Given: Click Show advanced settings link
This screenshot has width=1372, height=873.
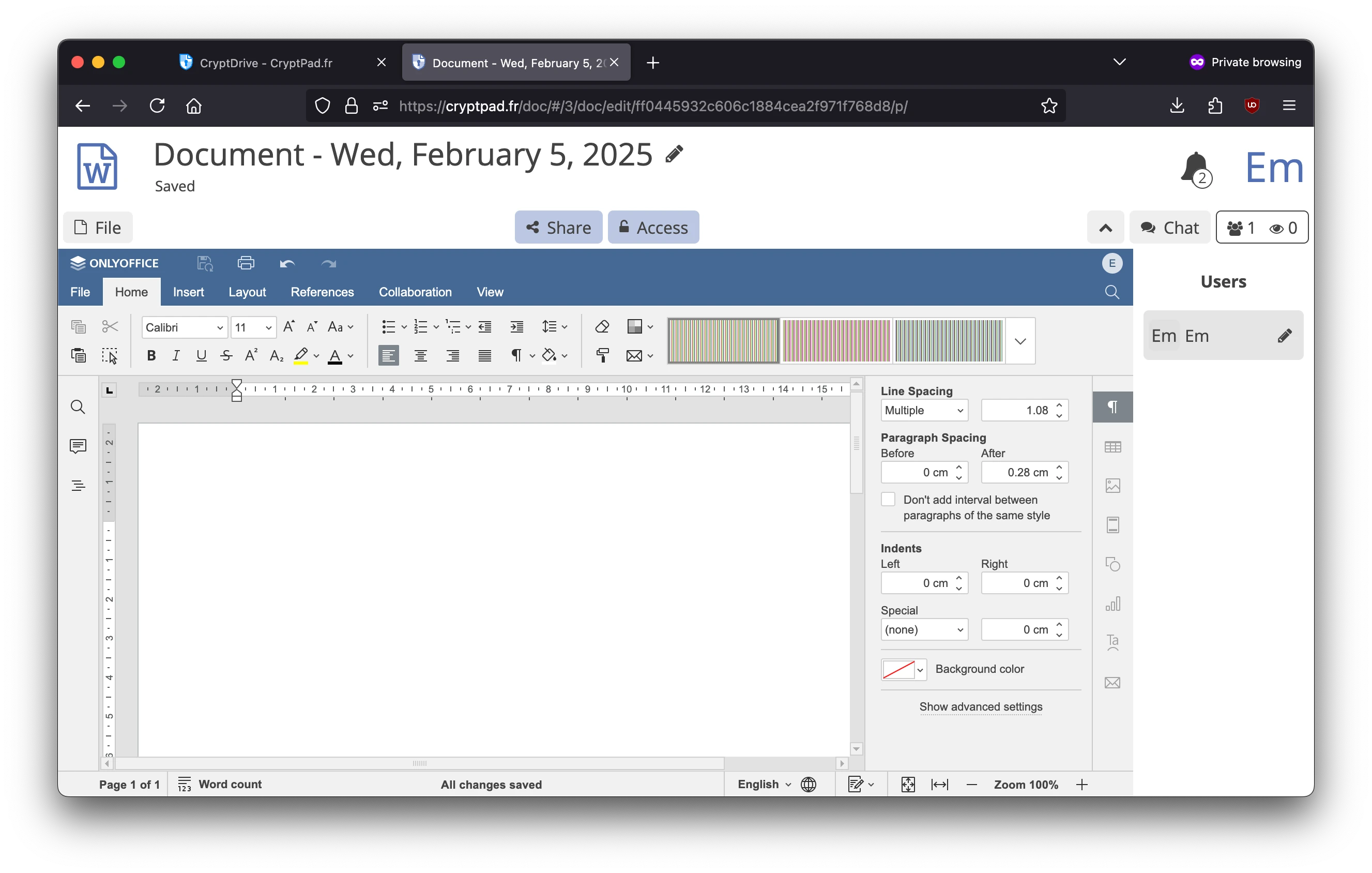Looking at the screenshot, I should 980,706.
